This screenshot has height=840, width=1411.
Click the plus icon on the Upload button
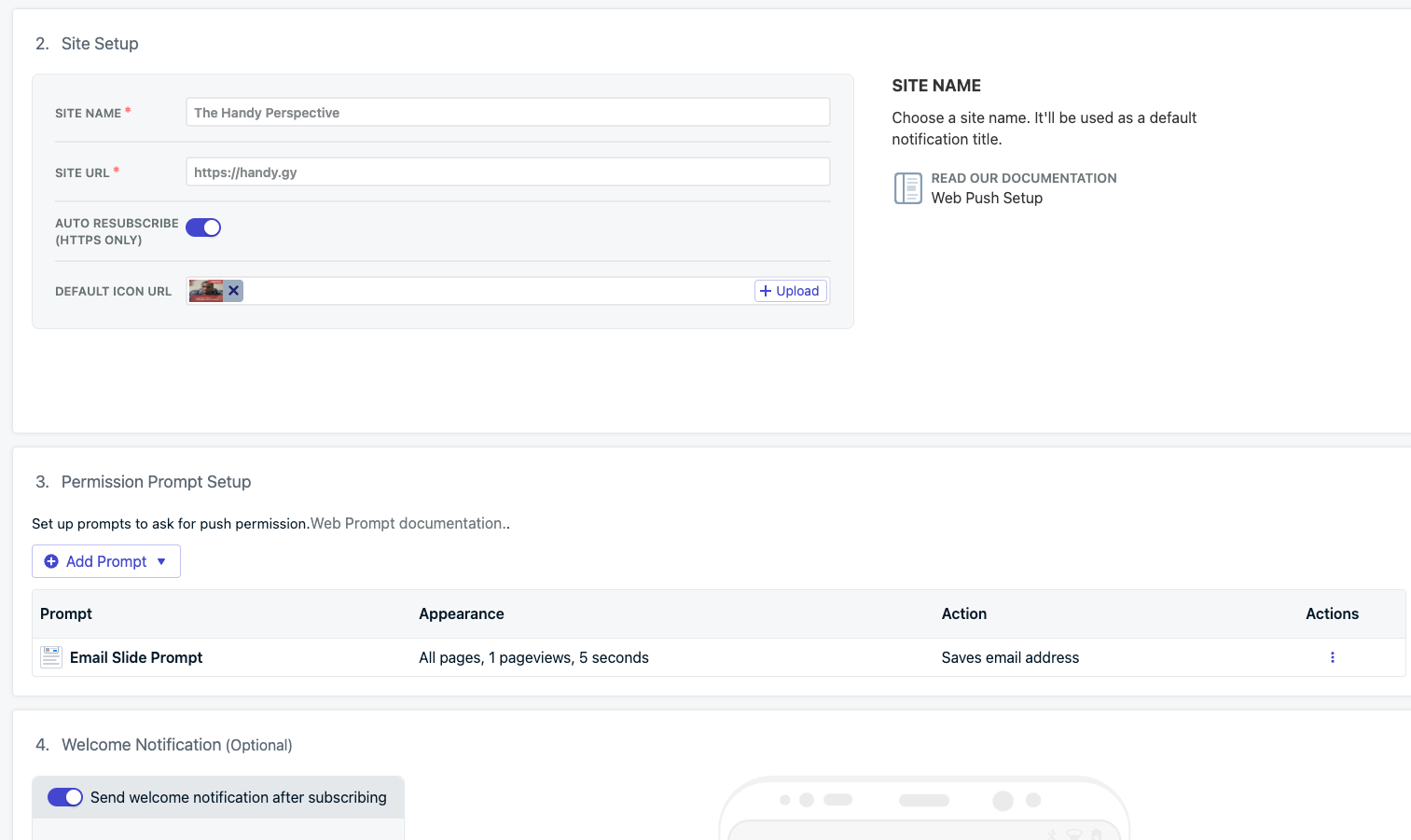766,291
